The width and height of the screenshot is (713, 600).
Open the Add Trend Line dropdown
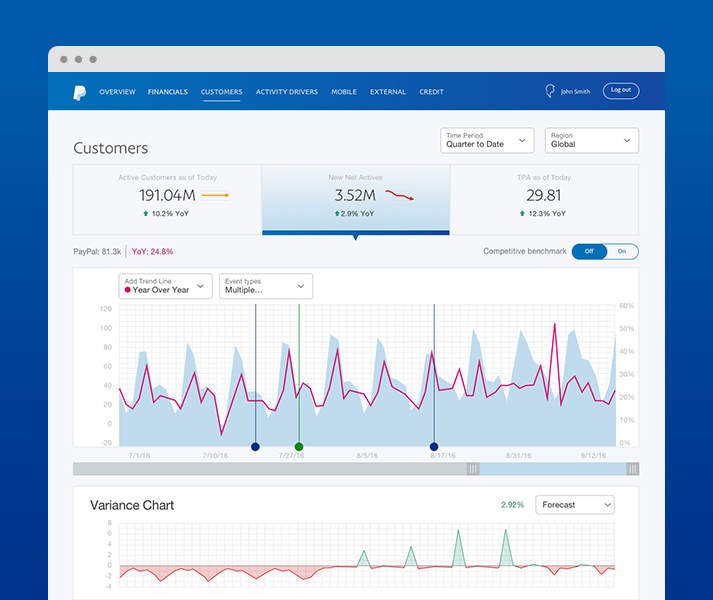[x=165, y=286]
